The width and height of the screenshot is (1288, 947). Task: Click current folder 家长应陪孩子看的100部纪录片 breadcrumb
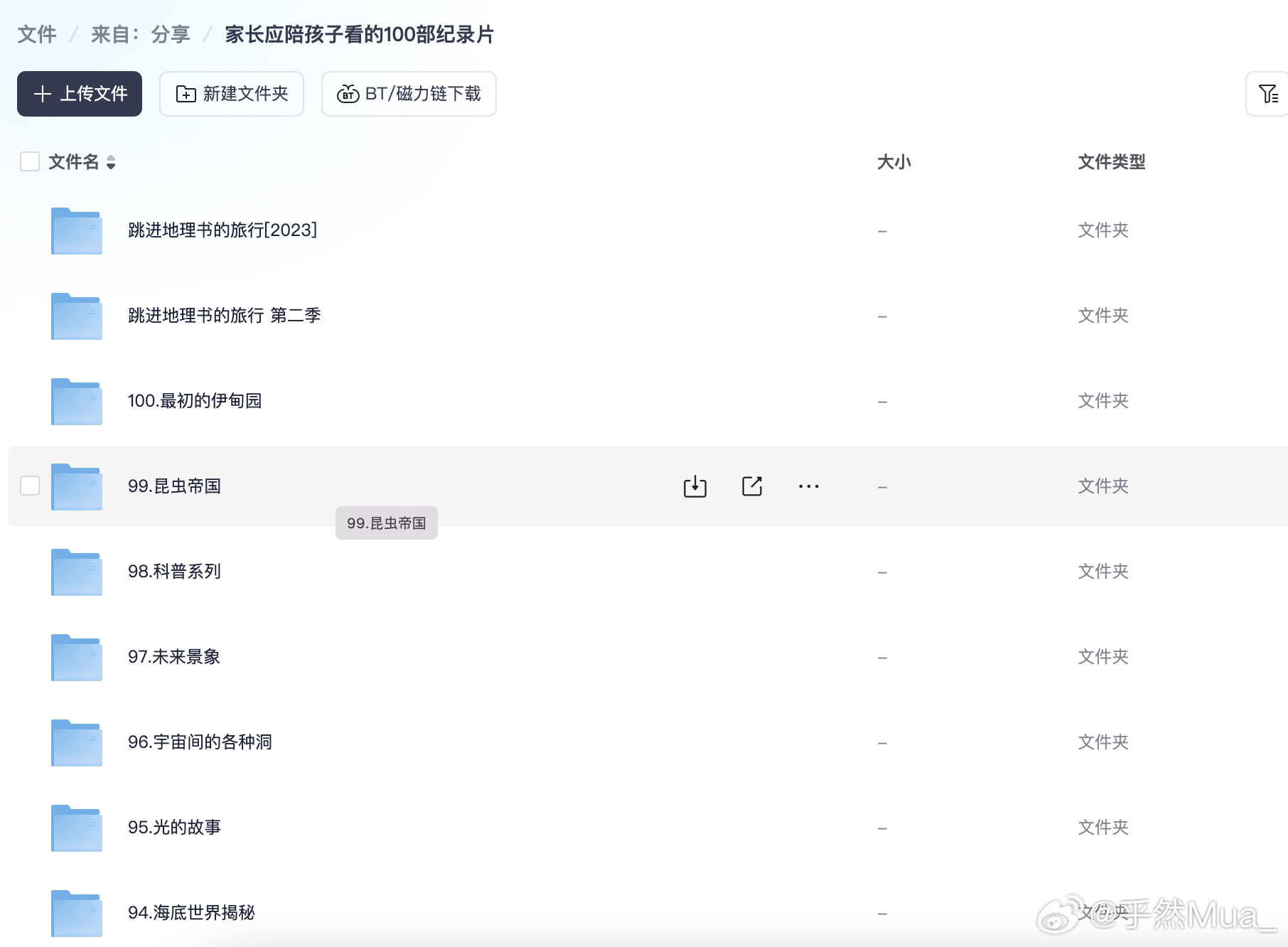point(359,34)
